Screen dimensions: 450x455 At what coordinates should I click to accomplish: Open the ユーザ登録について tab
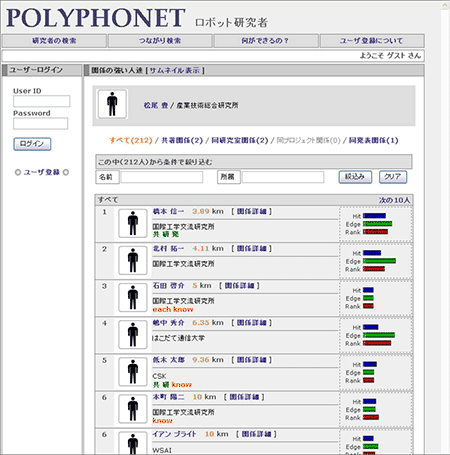[372, 41]
